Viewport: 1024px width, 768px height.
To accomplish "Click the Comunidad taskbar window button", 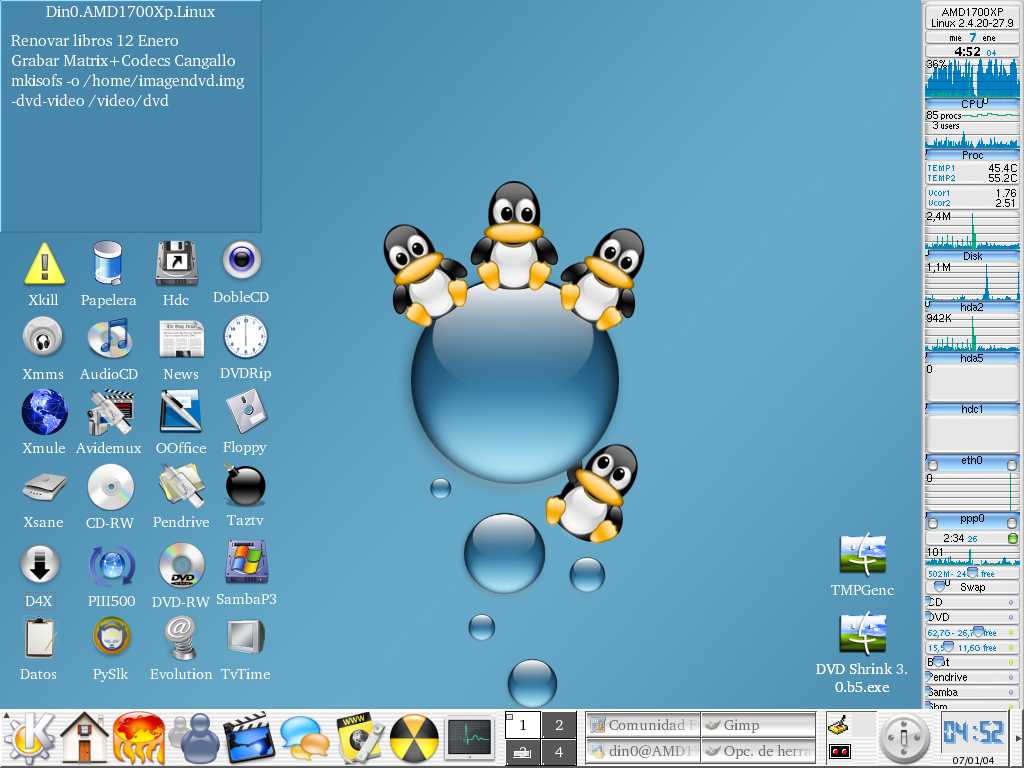I will 641,725.
